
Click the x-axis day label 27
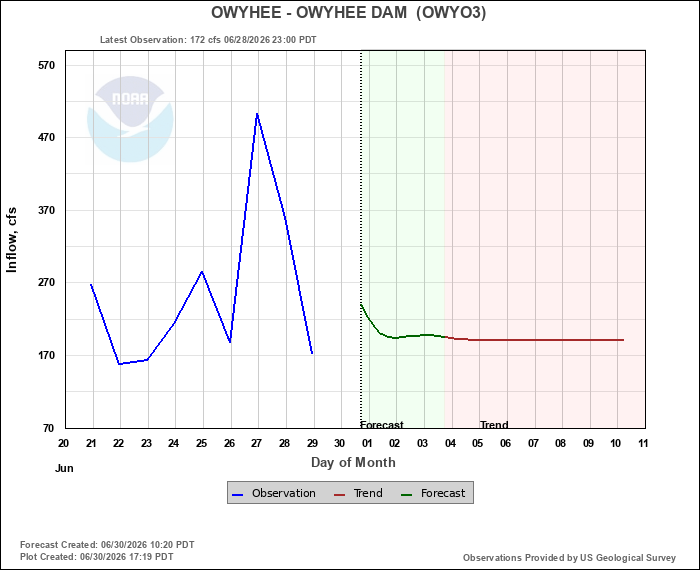256,443
